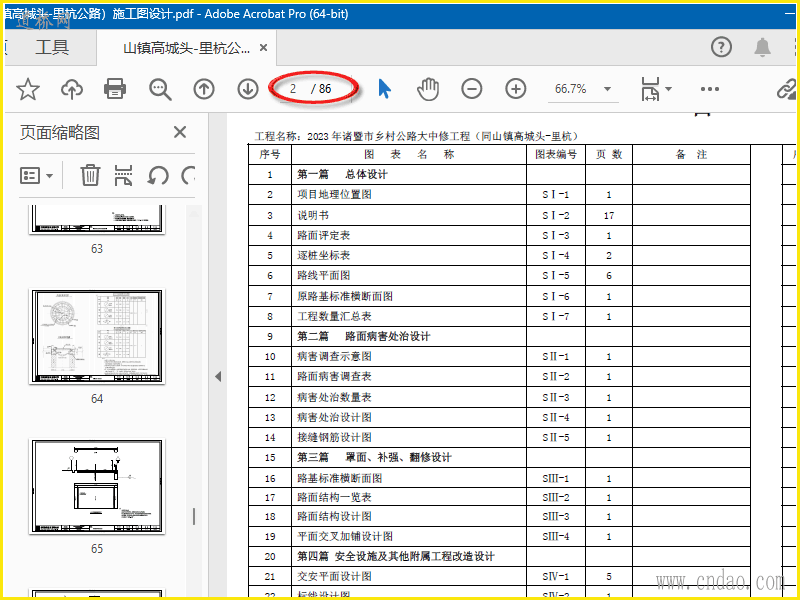
Task: Open the fit page scrolling options
Action: (x=656, y=89)
